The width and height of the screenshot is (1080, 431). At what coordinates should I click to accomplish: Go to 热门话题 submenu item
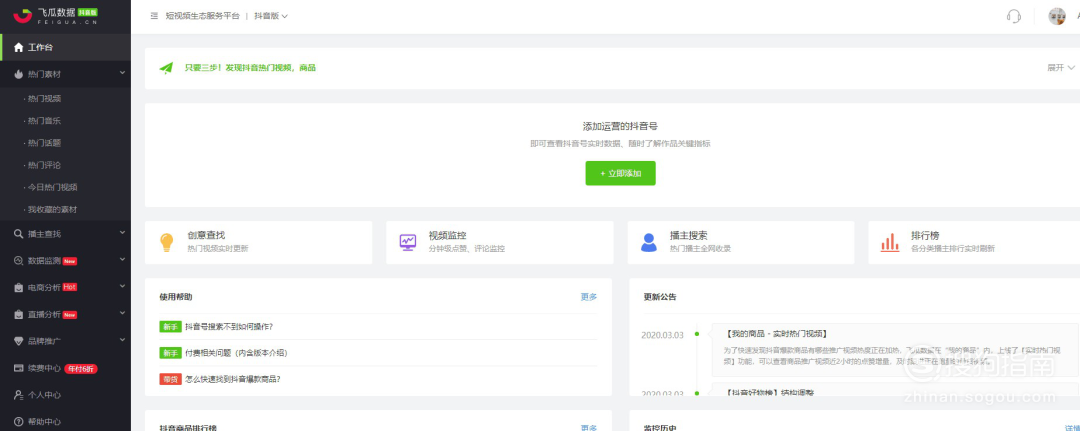(x=45, y=143)
